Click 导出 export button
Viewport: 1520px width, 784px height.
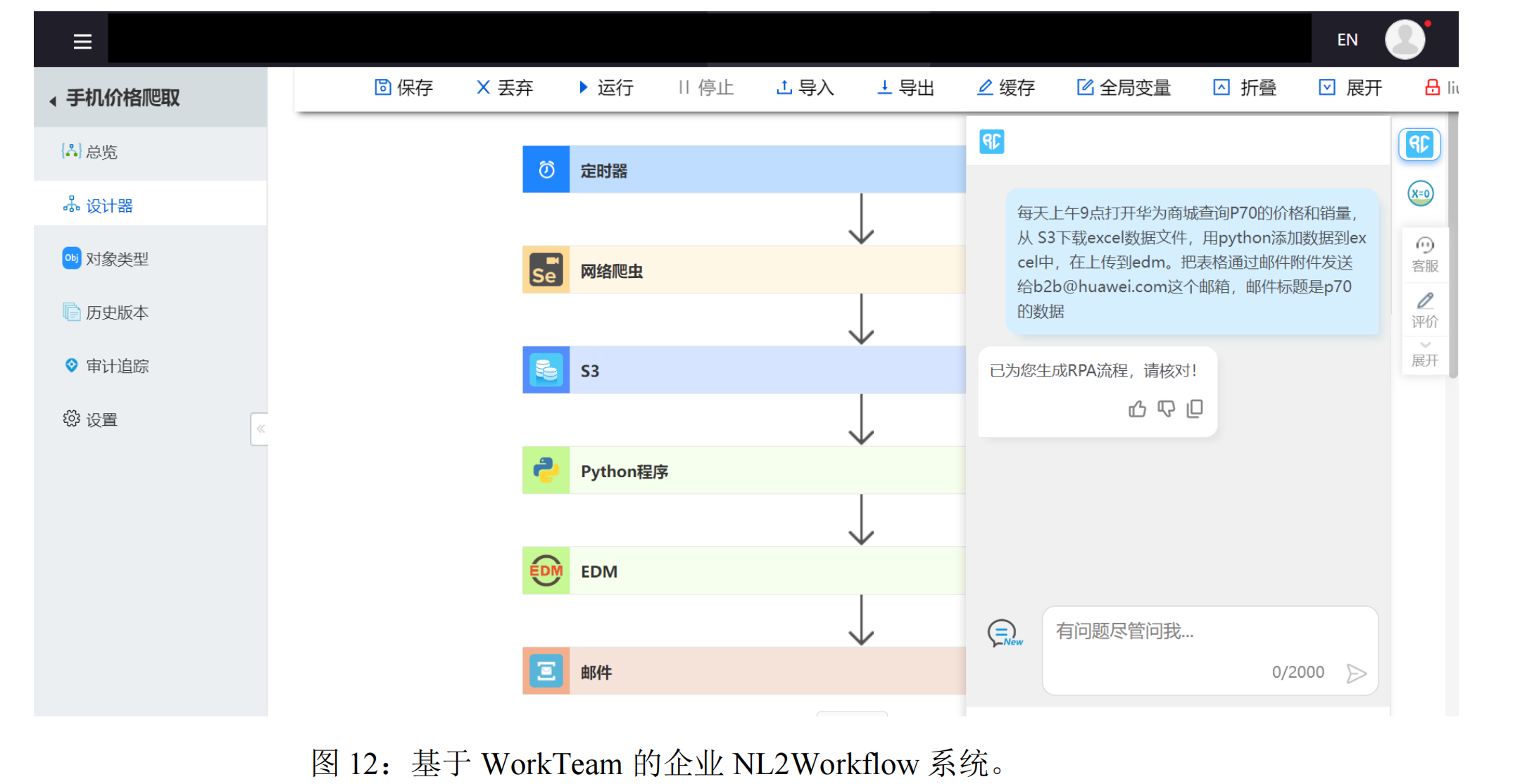pos(906,87)
